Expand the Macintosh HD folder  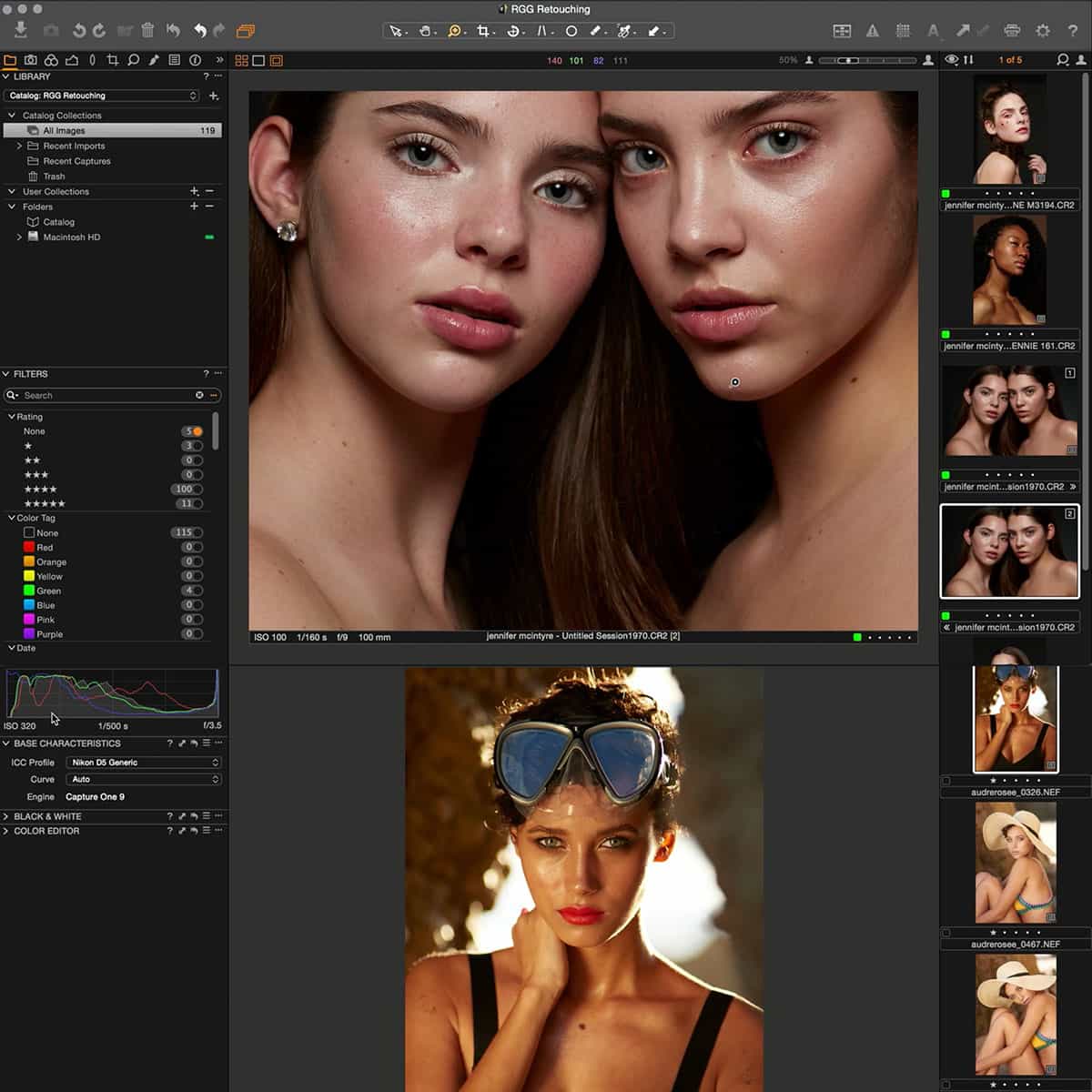tap(20, 237)
